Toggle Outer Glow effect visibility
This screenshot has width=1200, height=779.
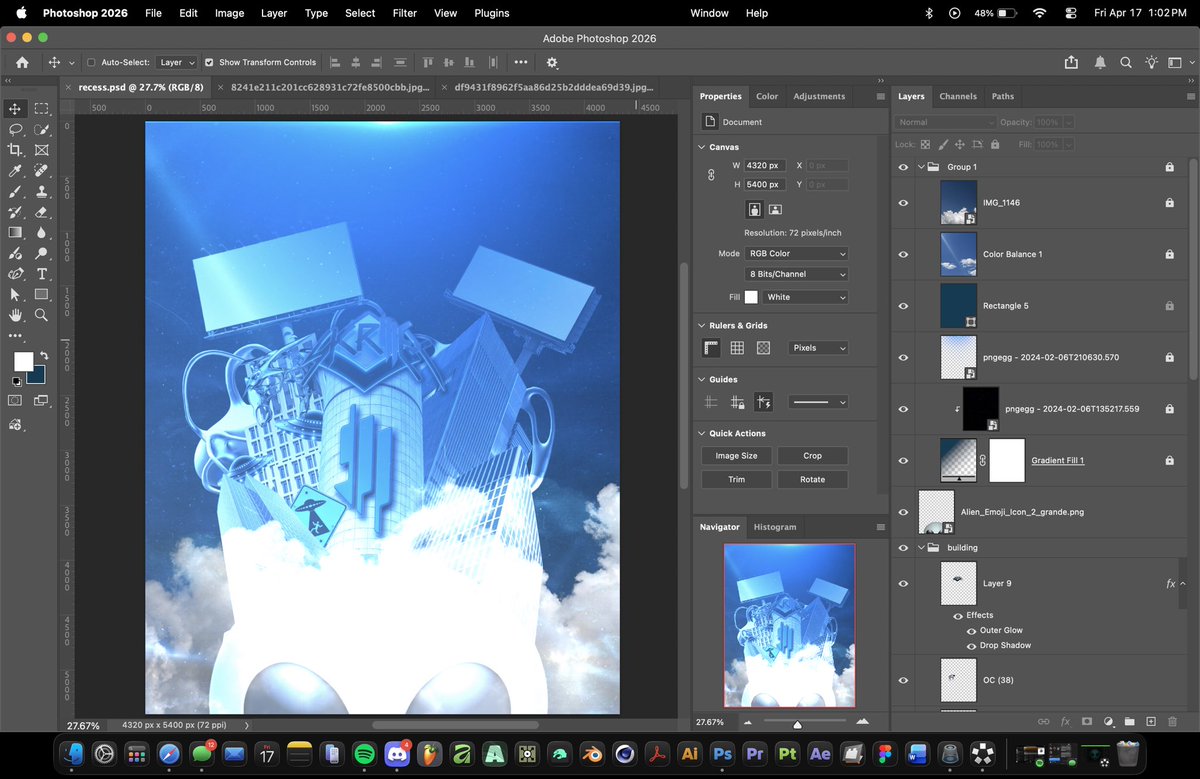[x=971, y=631]
